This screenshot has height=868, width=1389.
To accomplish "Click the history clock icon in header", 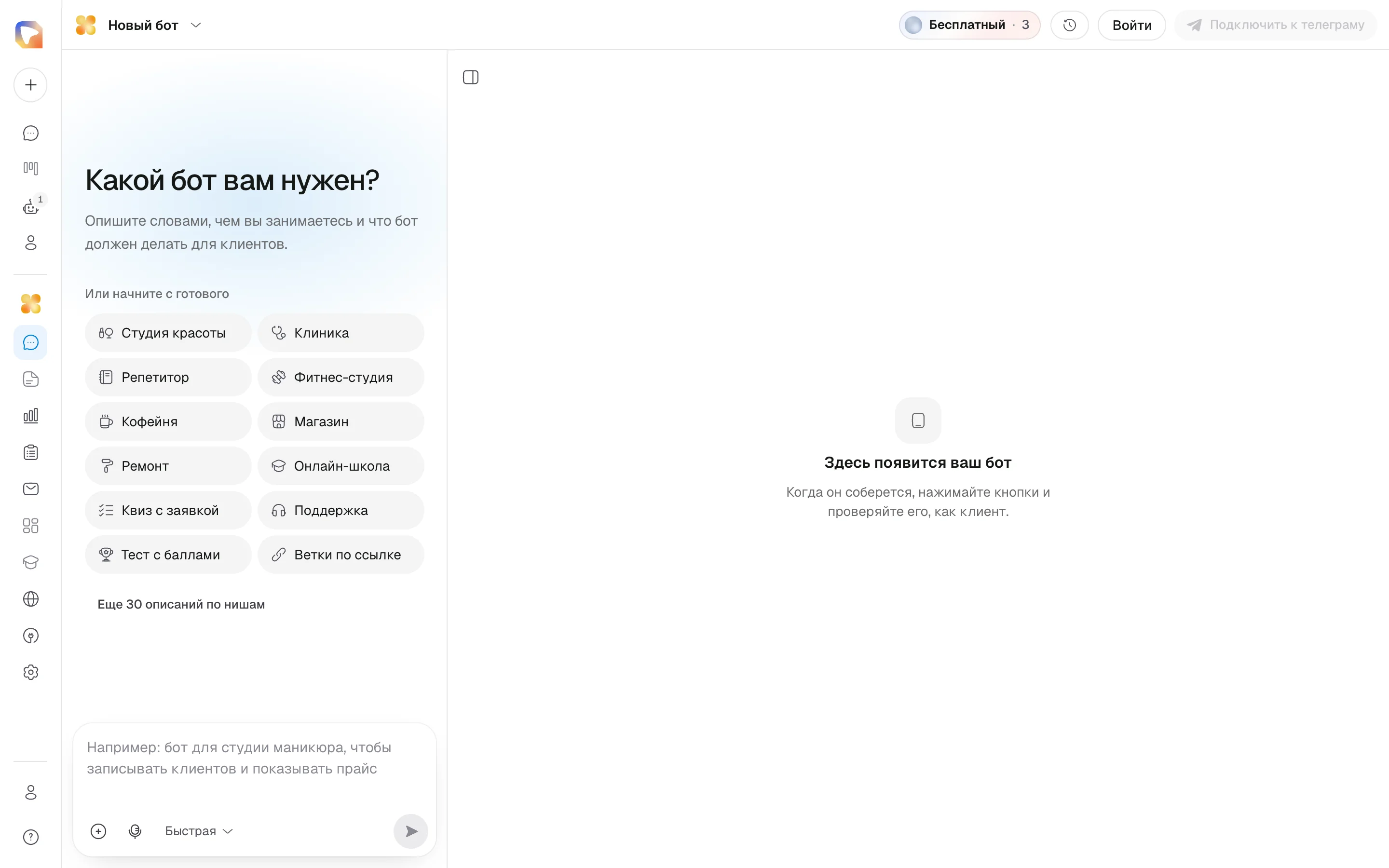I will pyautogui.click(x=1069, y=25).
